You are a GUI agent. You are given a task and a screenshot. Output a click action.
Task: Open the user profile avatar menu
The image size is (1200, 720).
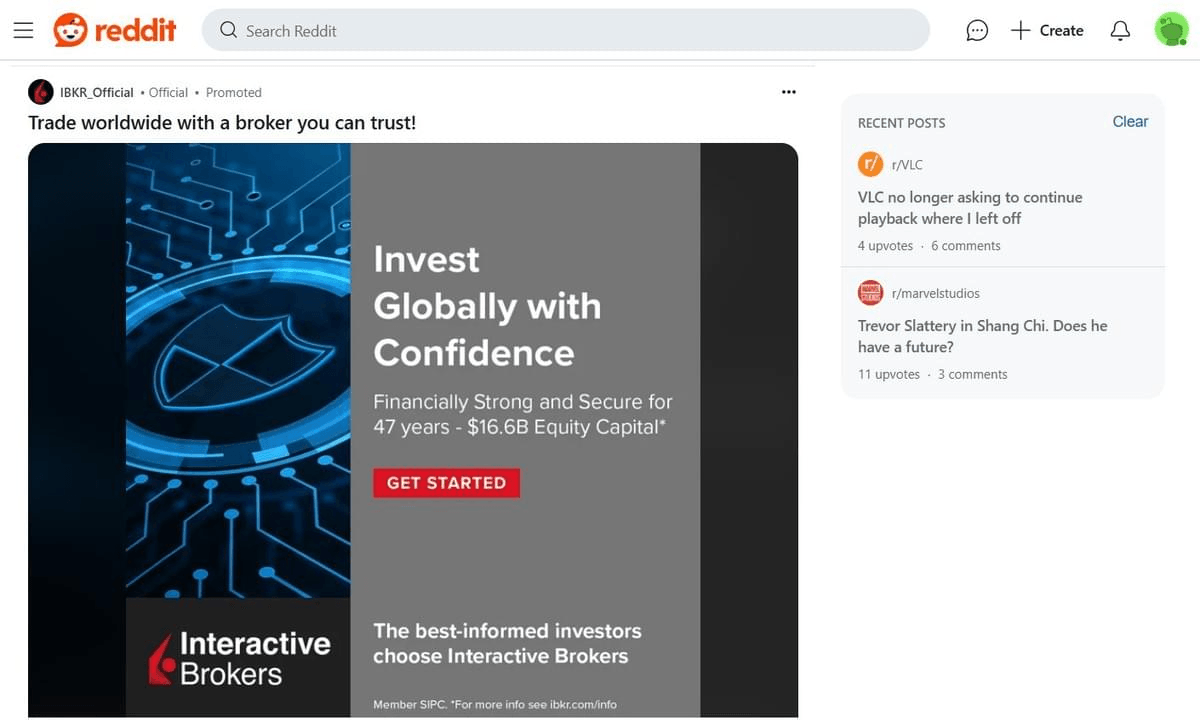pyautogui.click(x=1171, y=30)
